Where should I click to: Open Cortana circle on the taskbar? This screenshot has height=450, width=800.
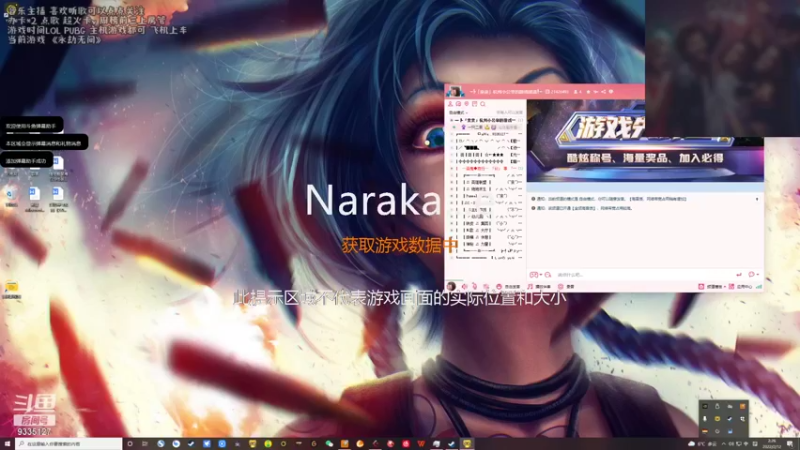130,444
